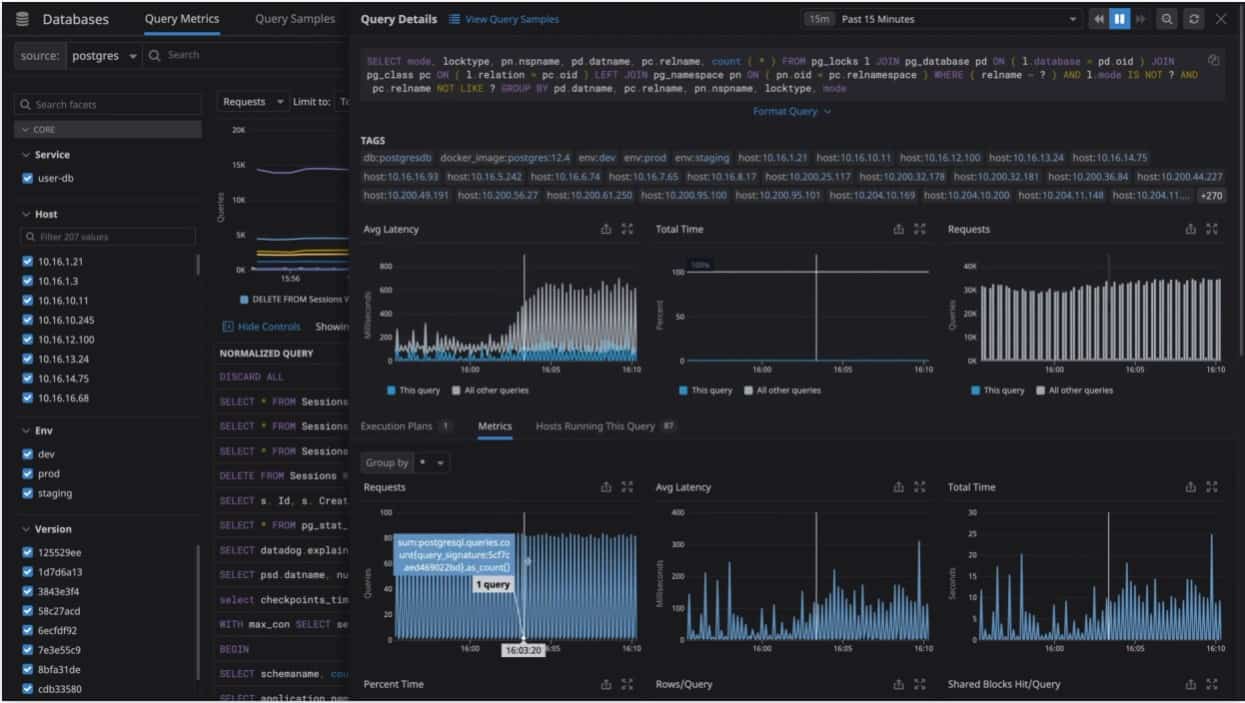Click the env:prod tag

click(643, 158)
